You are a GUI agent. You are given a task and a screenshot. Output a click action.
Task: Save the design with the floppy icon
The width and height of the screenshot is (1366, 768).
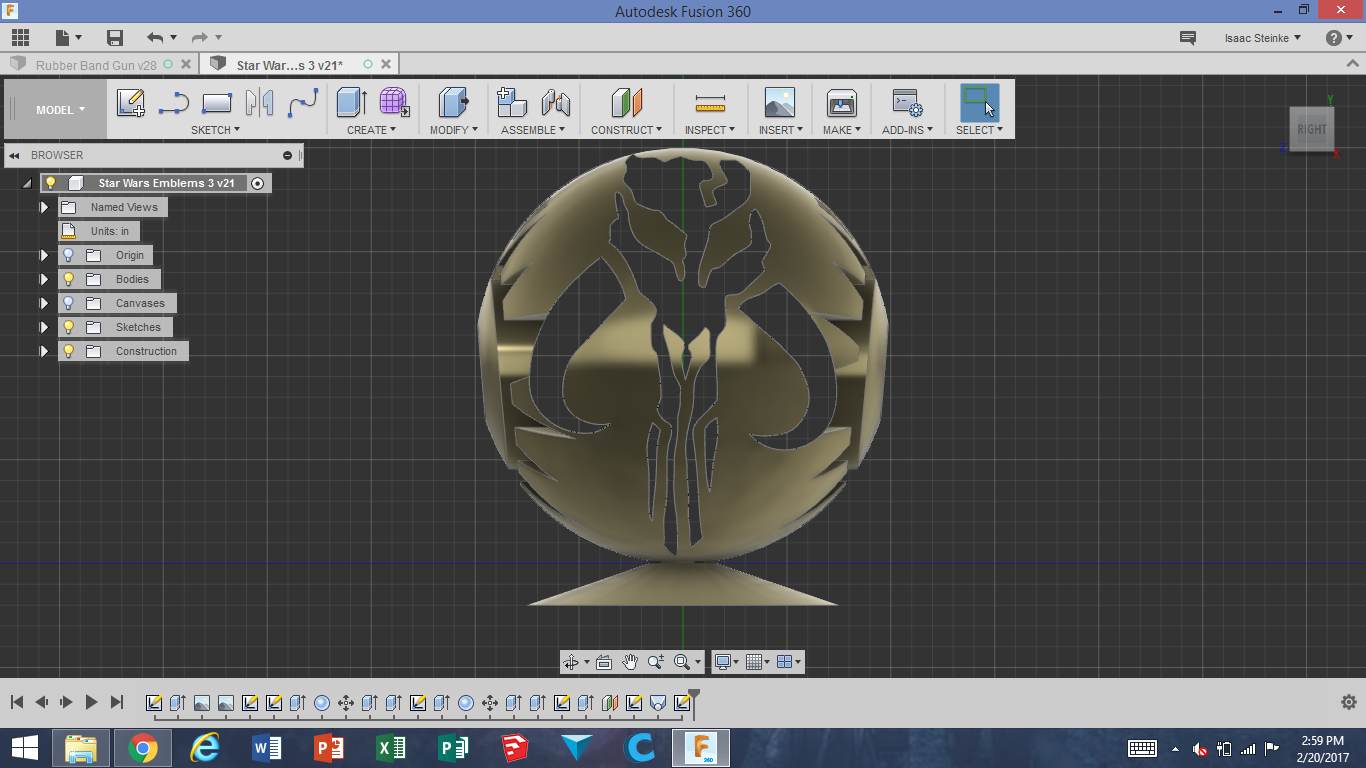(x=115, y=38)
